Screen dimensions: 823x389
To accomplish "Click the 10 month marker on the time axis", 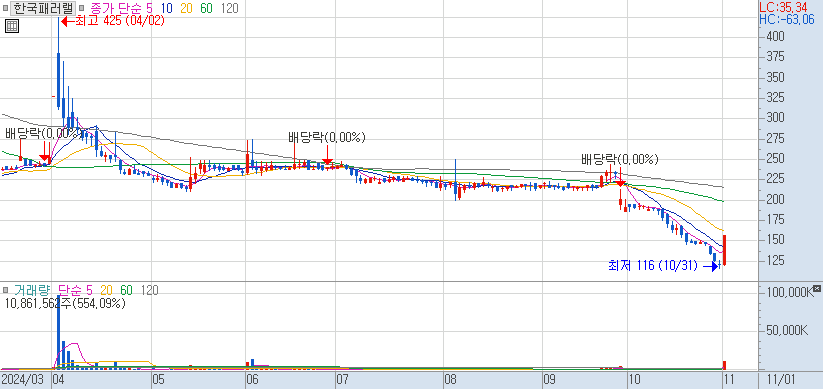I will [x=634, y=379].
